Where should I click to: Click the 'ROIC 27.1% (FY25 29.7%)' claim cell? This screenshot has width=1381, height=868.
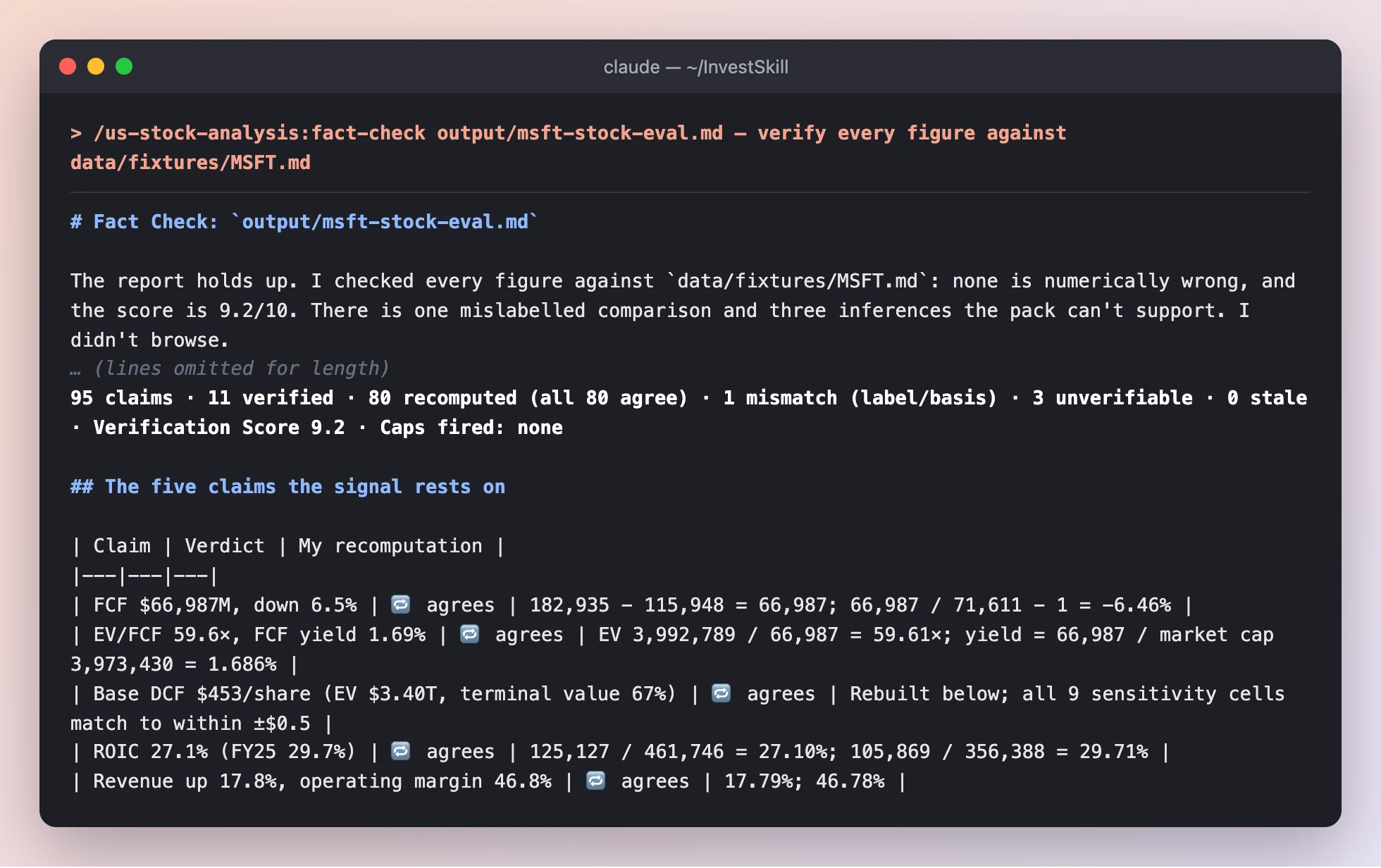coord(225,752)
